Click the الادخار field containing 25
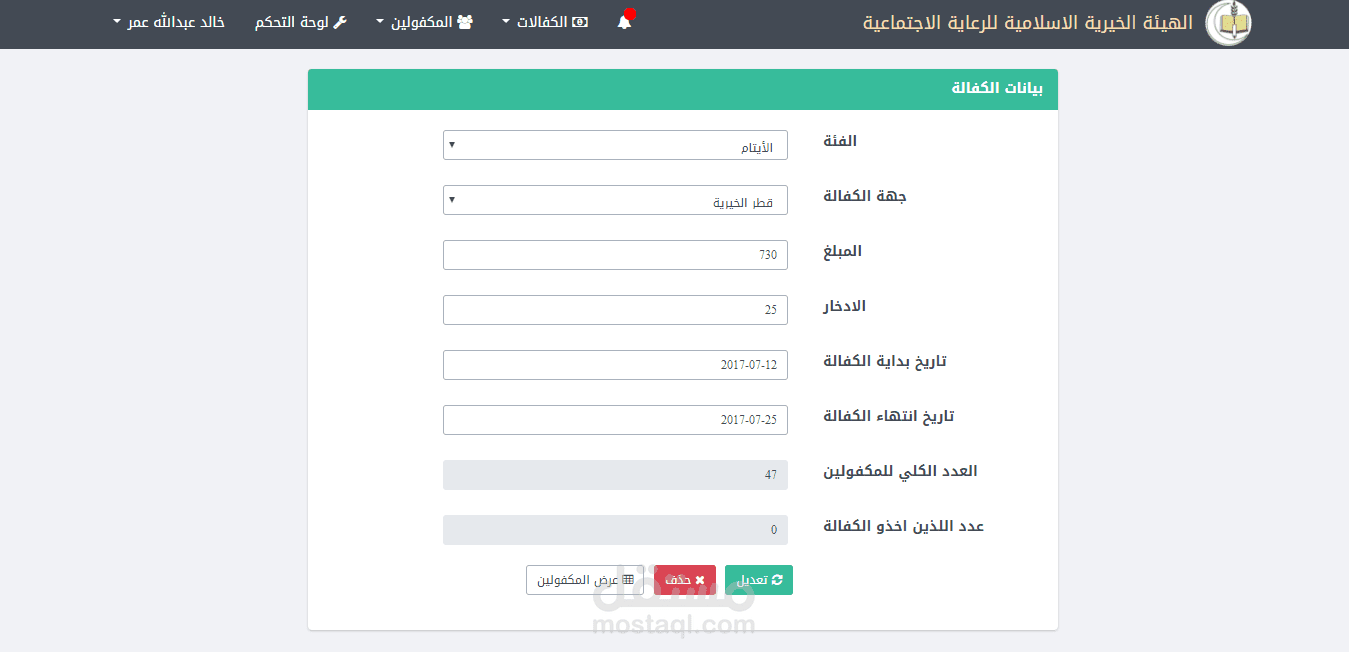 pos(615,310)
